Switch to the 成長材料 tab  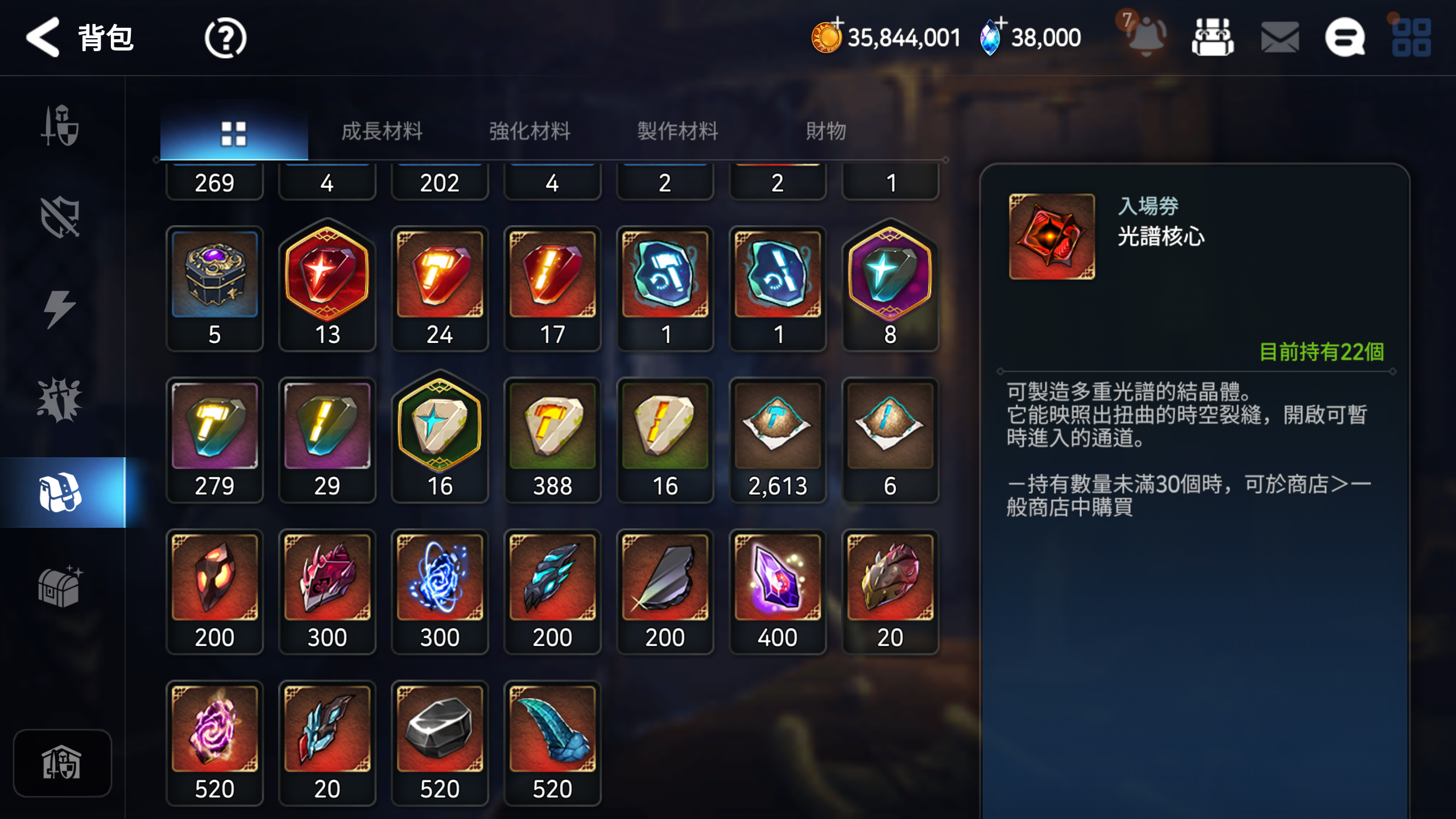382,131
